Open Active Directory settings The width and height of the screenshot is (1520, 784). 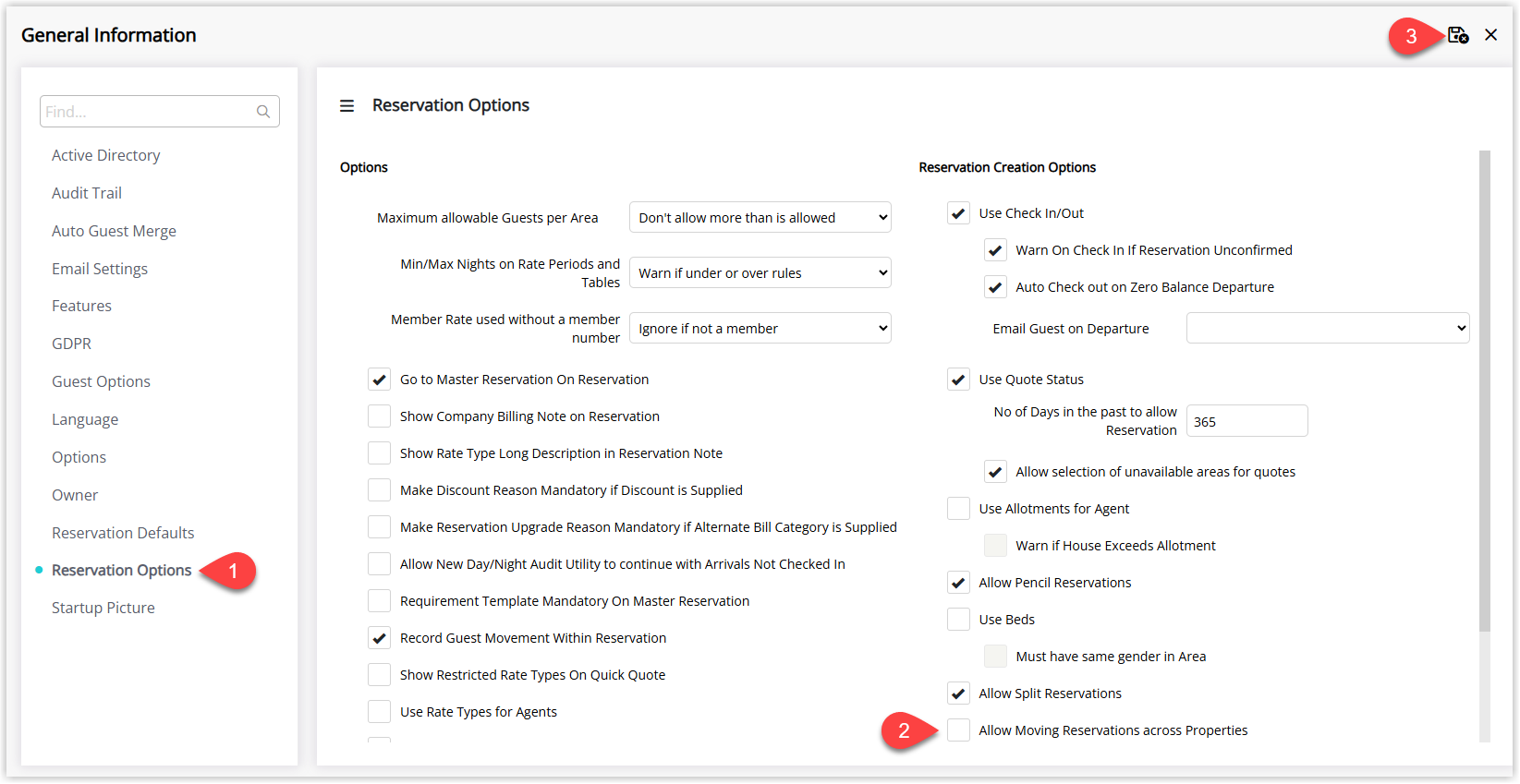tap(106, 155)
